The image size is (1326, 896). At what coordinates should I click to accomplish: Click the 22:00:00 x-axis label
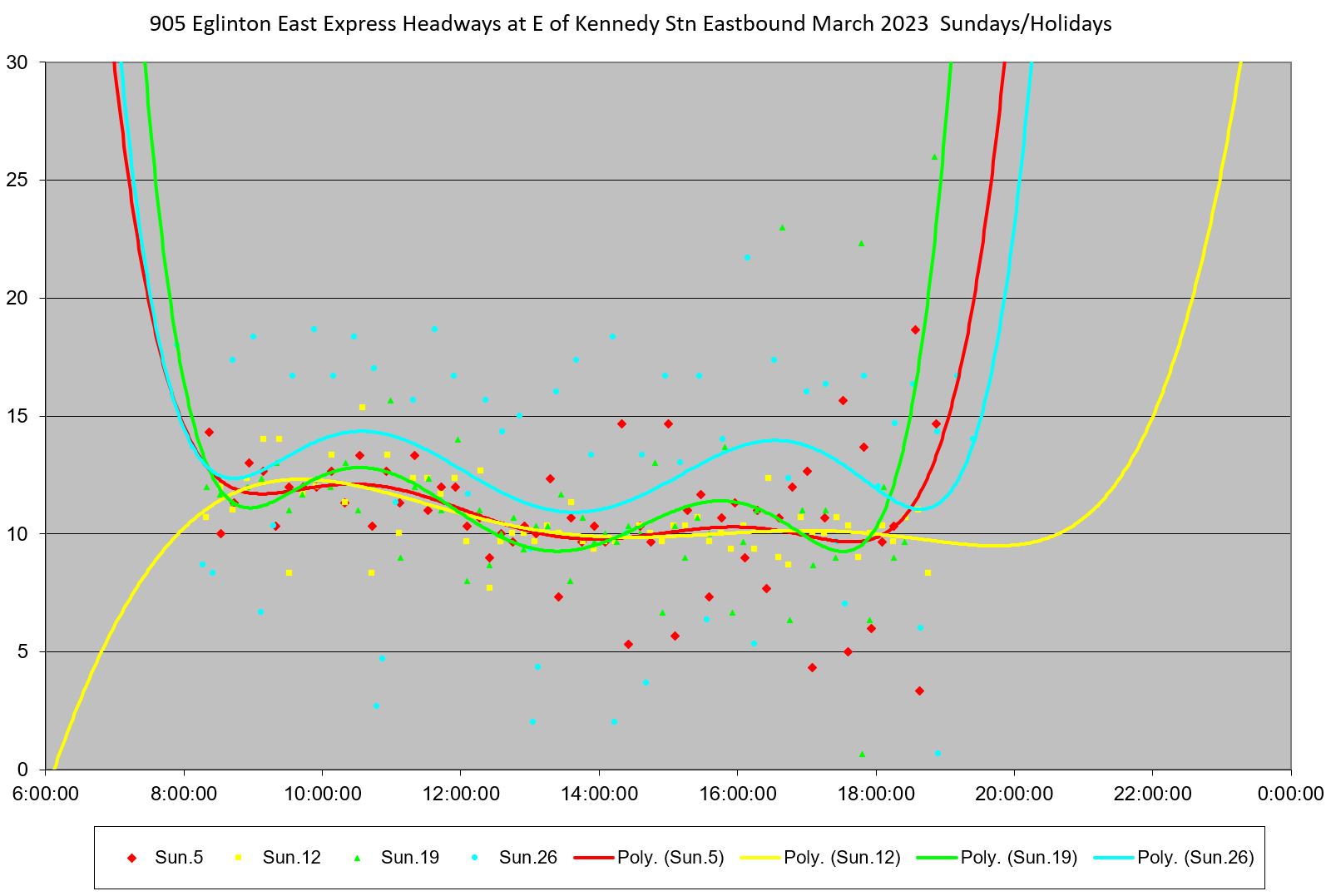1151,794
